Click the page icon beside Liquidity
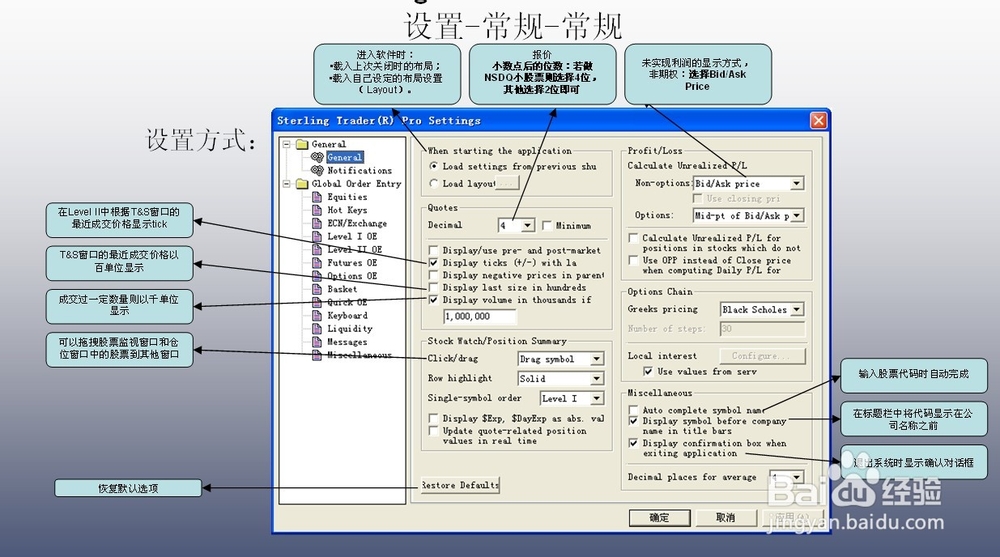This screenshot has height=557, width=1000. click(x=316, y=329)
